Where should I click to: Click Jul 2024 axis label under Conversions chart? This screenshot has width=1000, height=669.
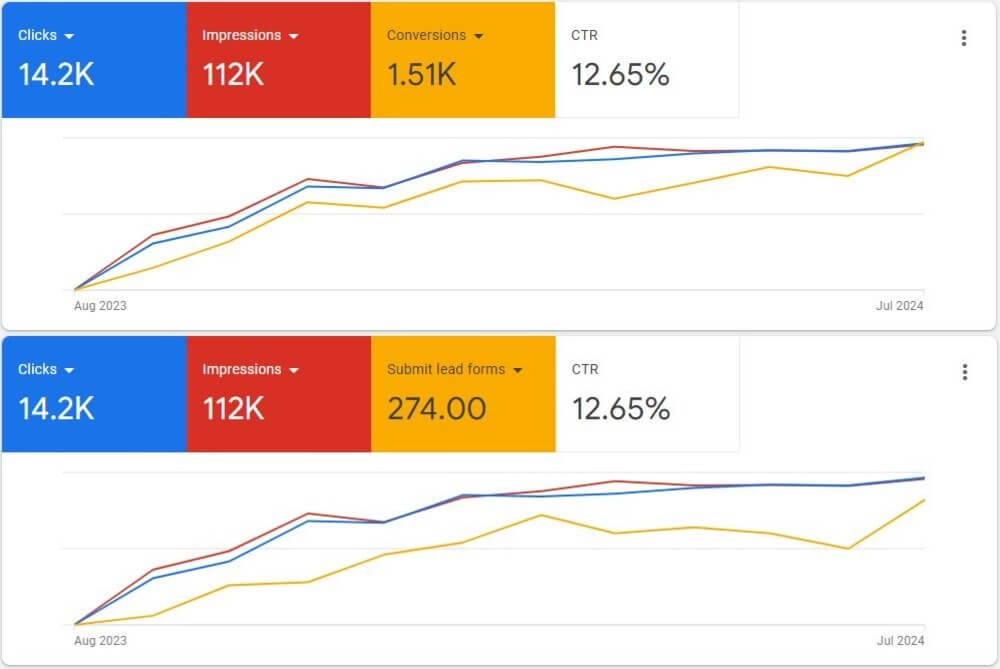(898, 306)
